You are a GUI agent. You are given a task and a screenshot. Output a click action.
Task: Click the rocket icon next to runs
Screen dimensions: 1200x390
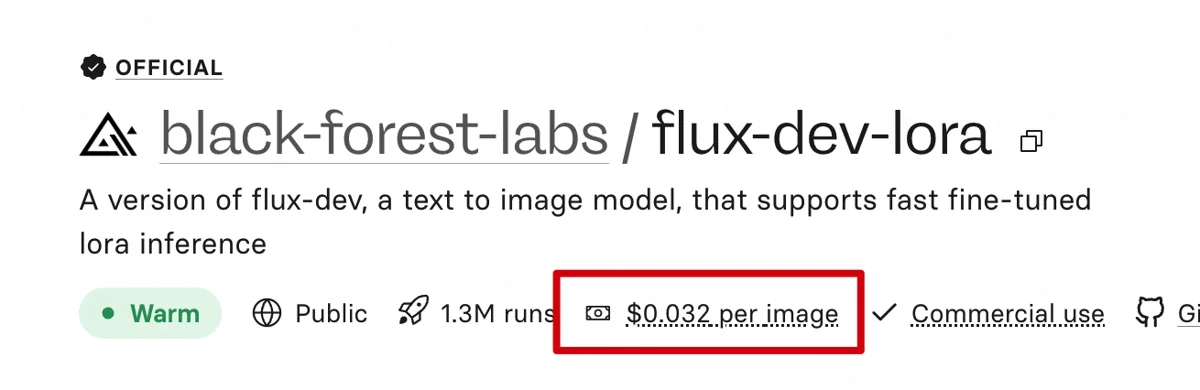pos(412,314)
